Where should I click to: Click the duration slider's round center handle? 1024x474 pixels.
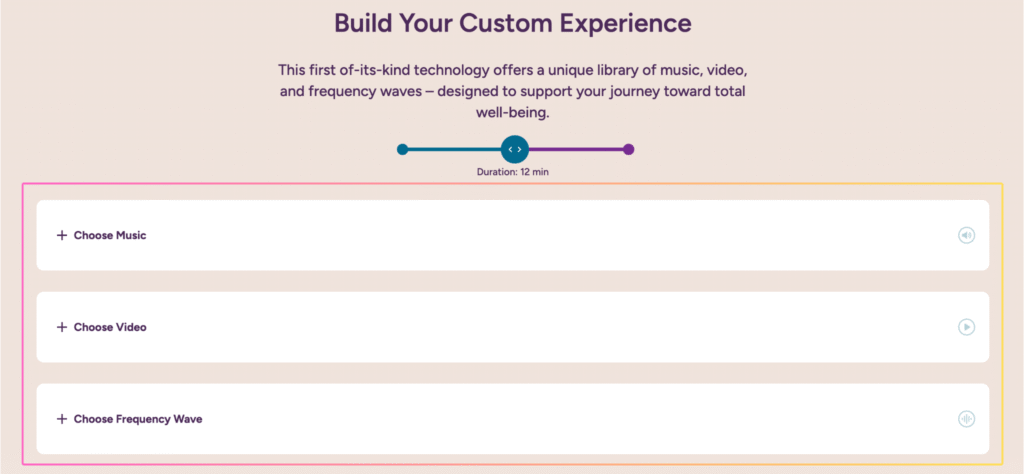[514, 149]
